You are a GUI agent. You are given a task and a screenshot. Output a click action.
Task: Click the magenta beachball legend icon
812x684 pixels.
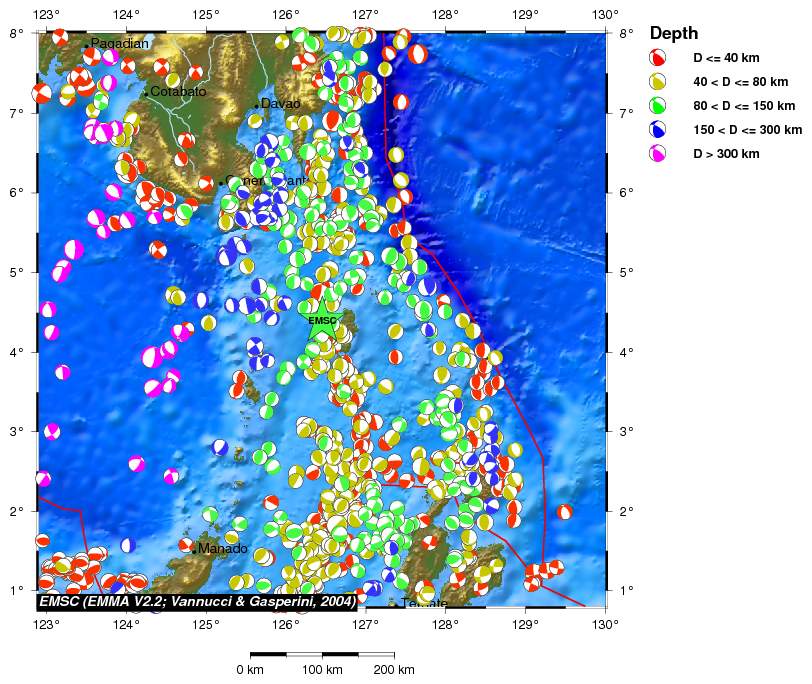tap(658, 154)
